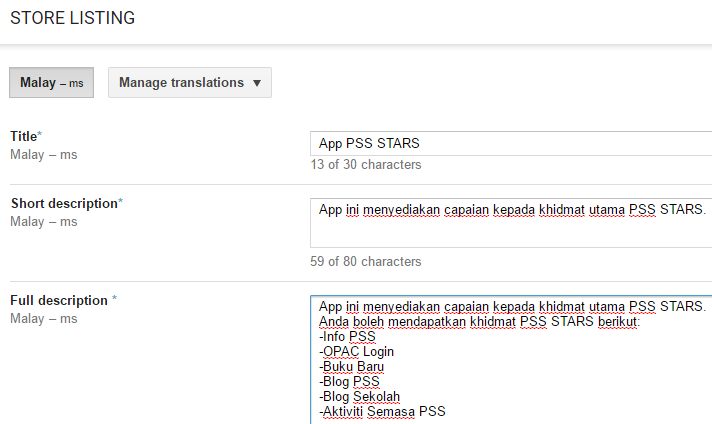Click the '-Info PSS' line in full description
The height and width of the screenshot is (424, 712).
(347, 336)
